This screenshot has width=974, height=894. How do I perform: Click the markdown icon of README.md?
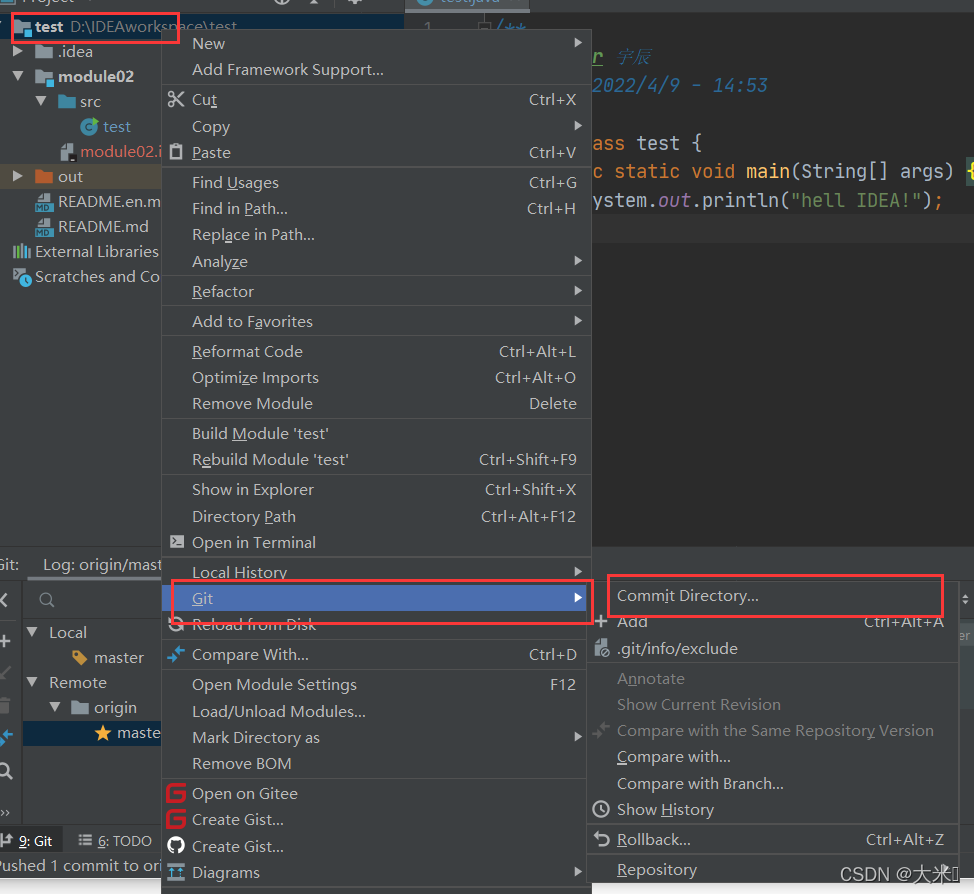[x=43, y=227]
